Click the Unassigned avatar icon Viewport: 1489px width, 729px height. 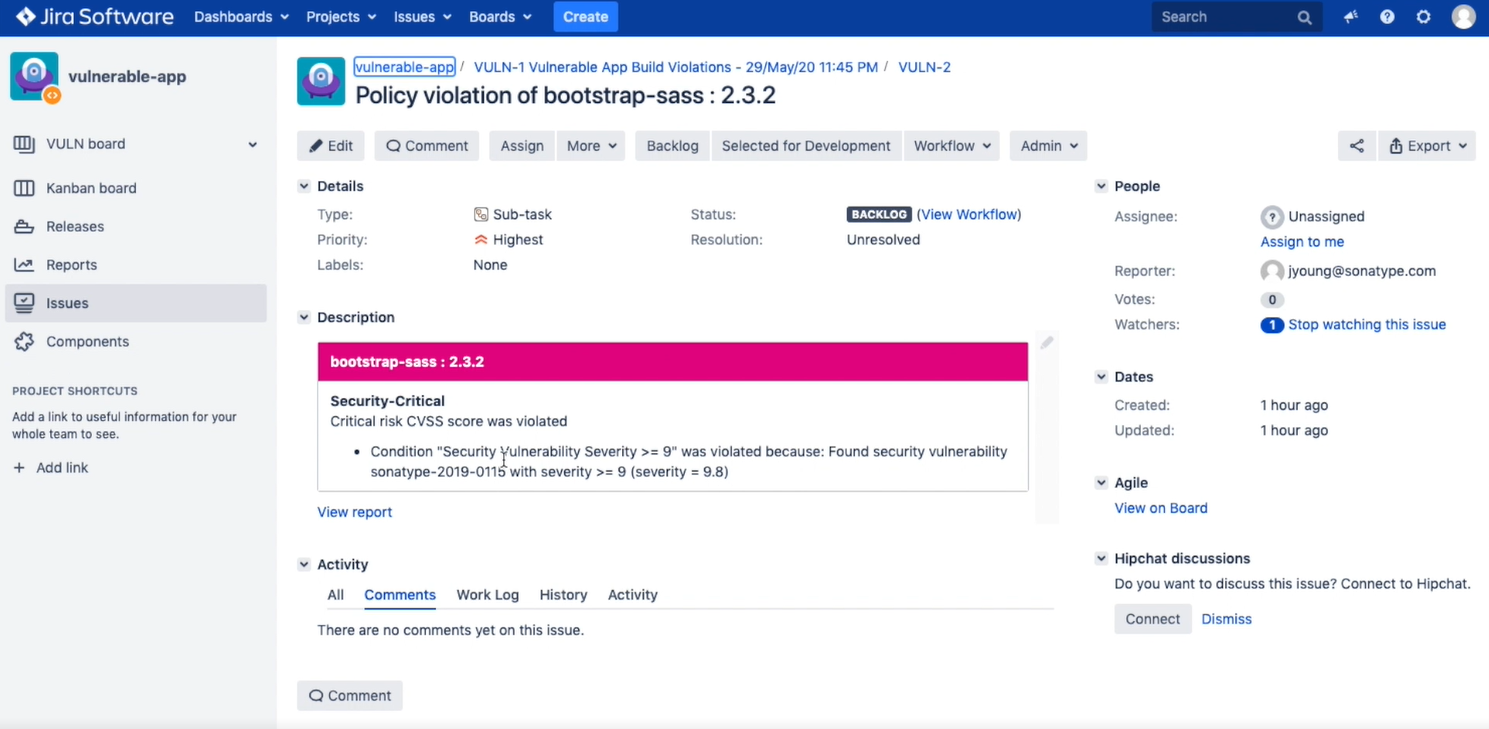(1272, 217)
